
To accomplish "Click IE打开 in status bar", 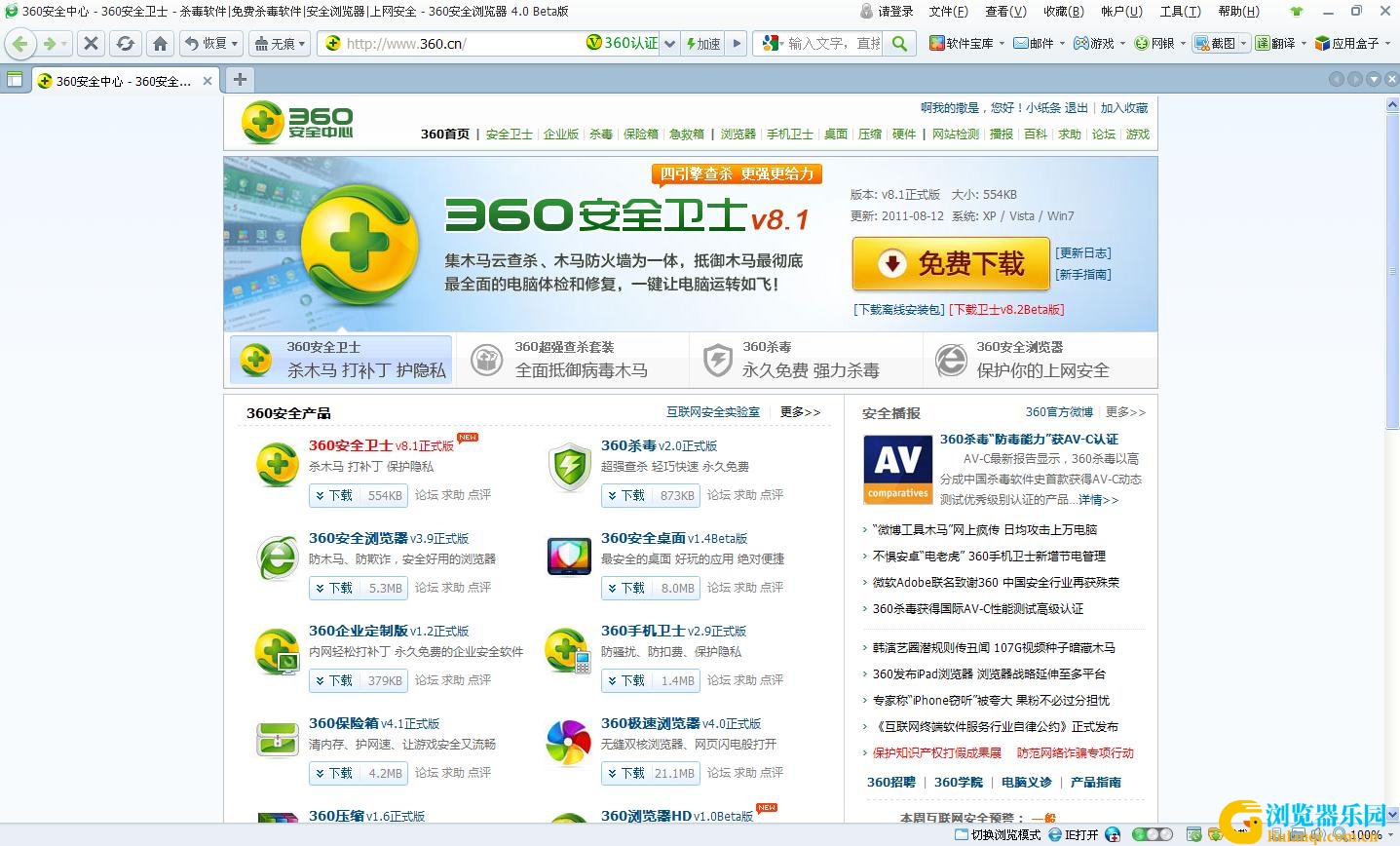I will tap(1074, 834).
